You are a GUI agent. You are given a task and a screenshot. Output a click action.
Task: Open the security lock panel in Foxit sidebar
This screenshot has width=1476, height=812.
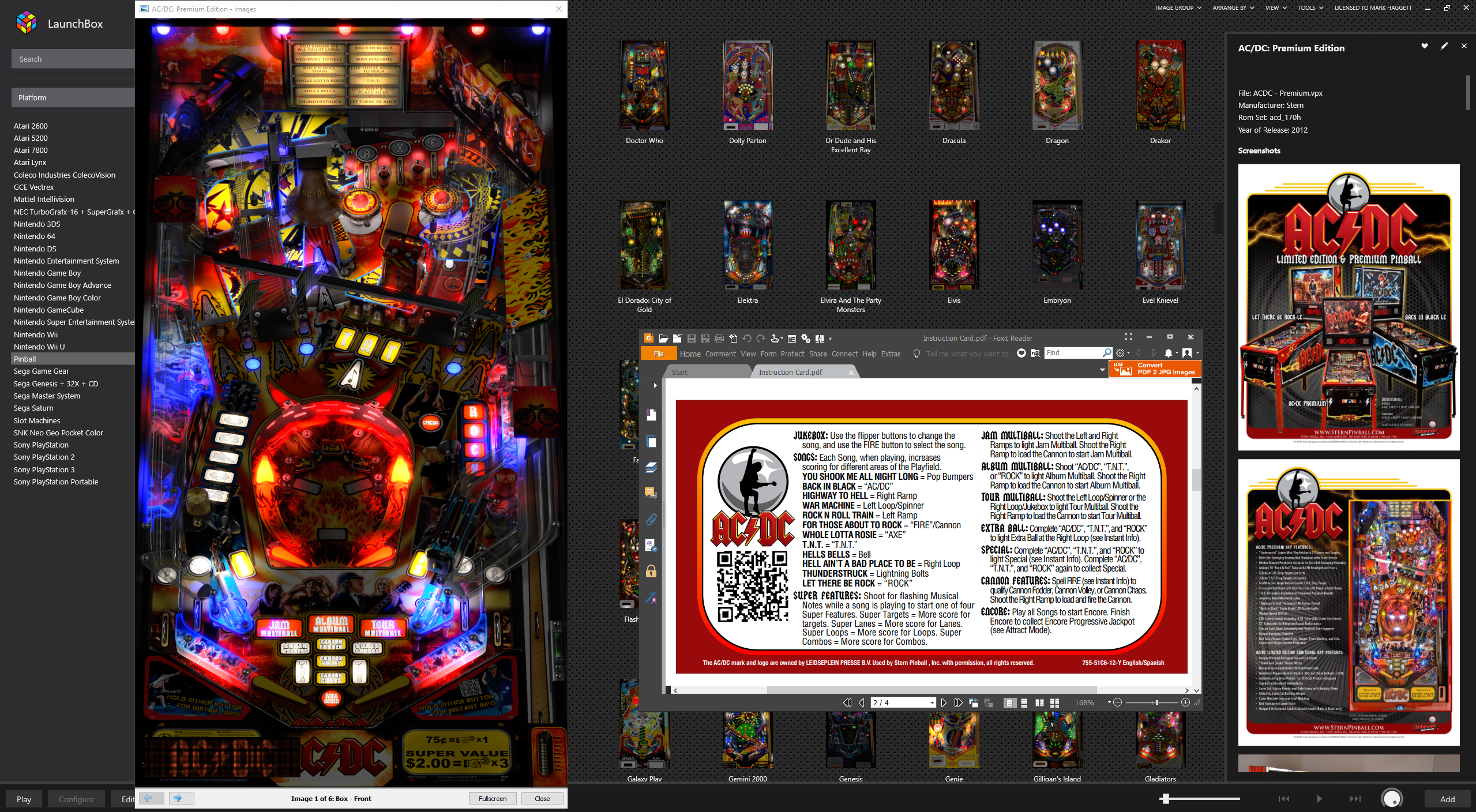coord(651,571)
